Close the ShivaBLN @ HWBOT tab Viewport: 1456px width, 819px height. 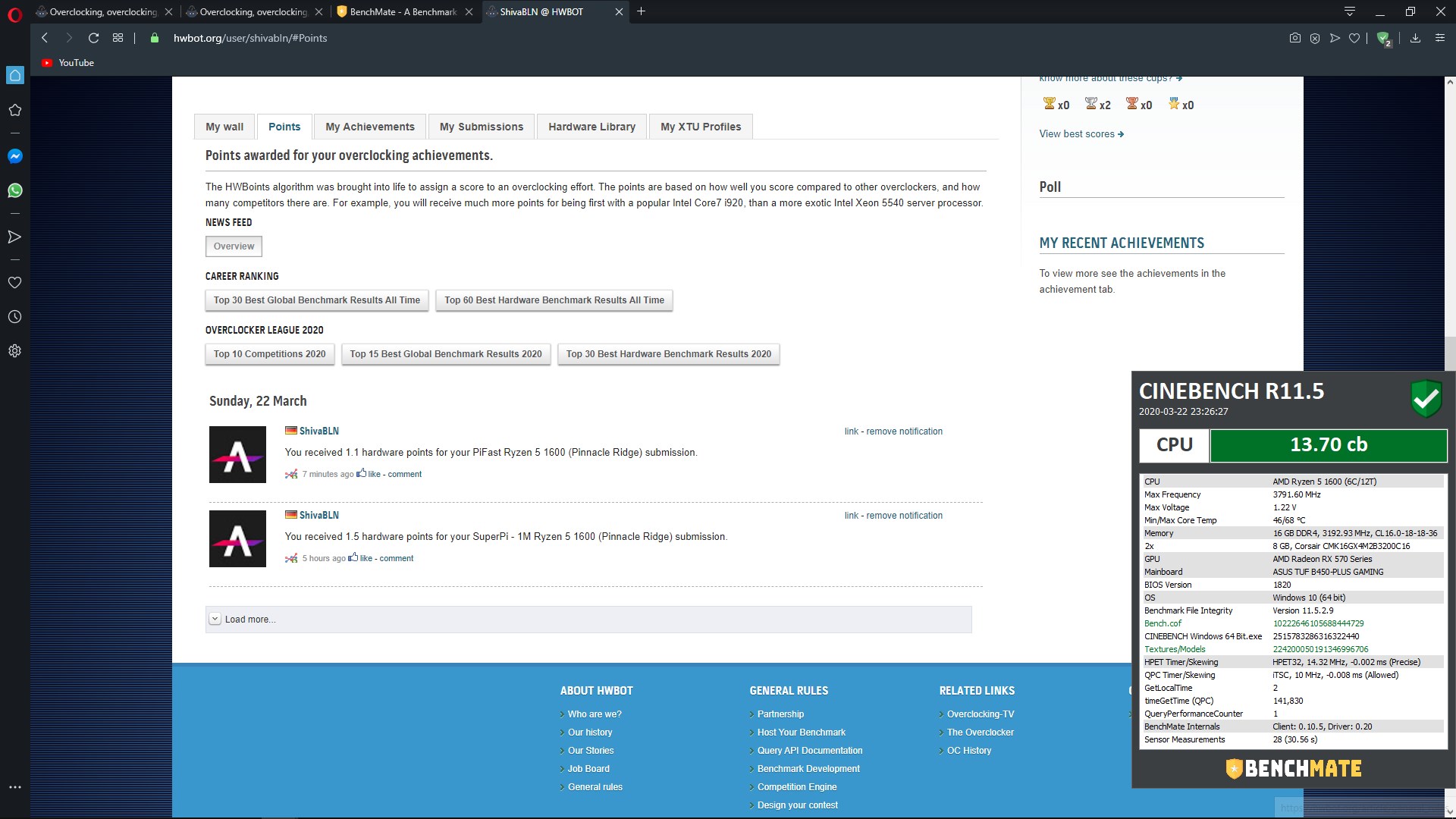tap(619, 12)
